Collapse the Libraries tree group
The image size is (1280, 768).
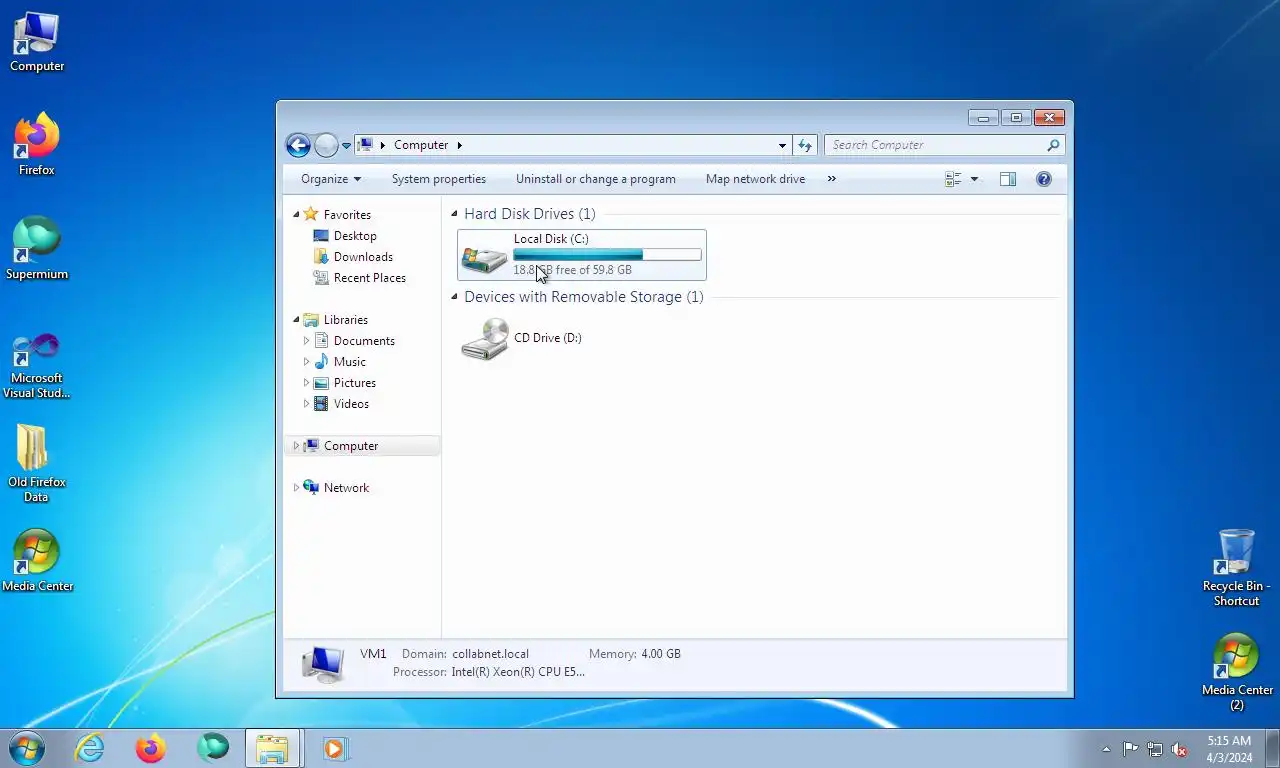296,320
